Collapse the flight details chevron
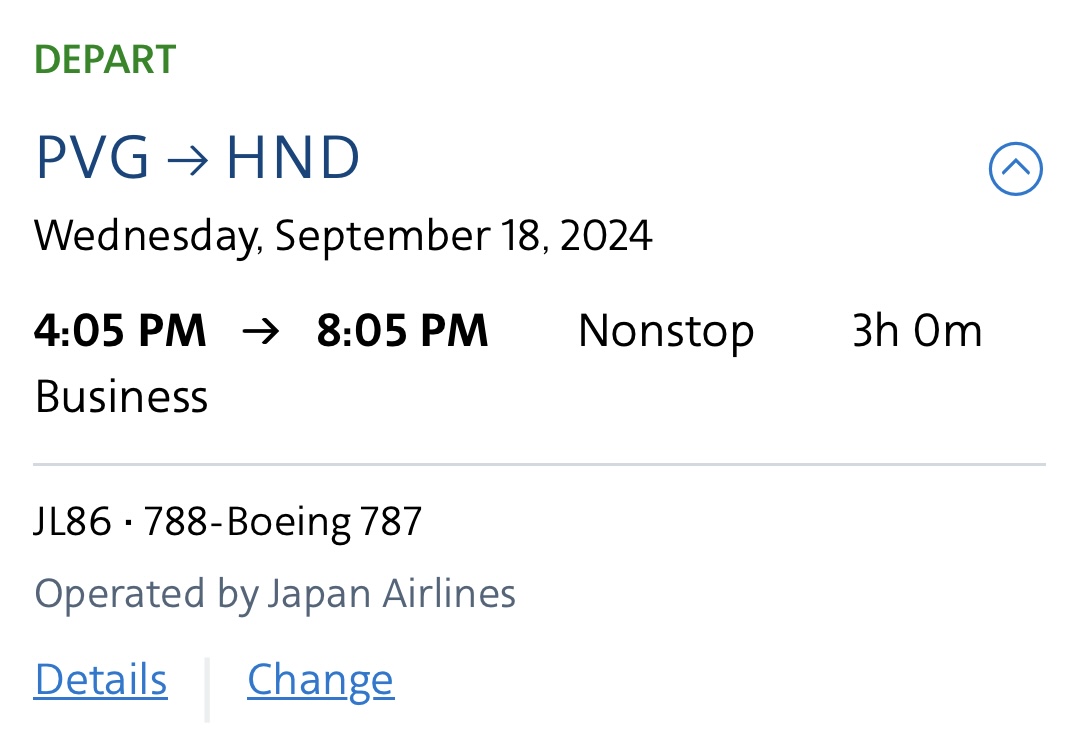The width and height of the screenshot is (1087, 755). point(1015,169)
